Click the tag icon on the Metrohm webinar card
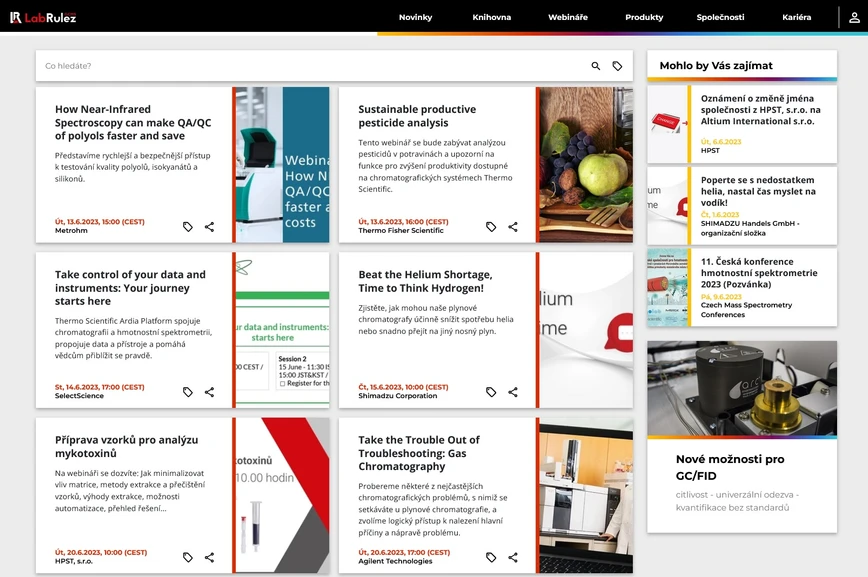The image size is (868, 577). 187,226
